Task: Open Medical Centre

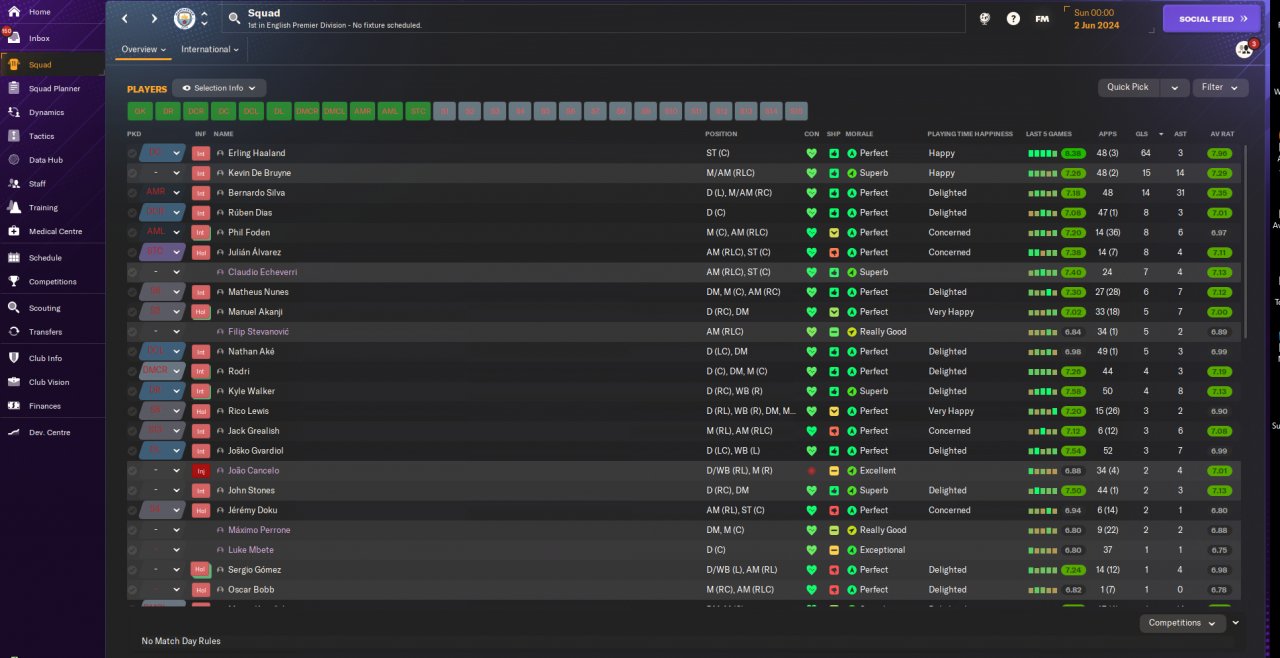Action: (x=55, y=231)
